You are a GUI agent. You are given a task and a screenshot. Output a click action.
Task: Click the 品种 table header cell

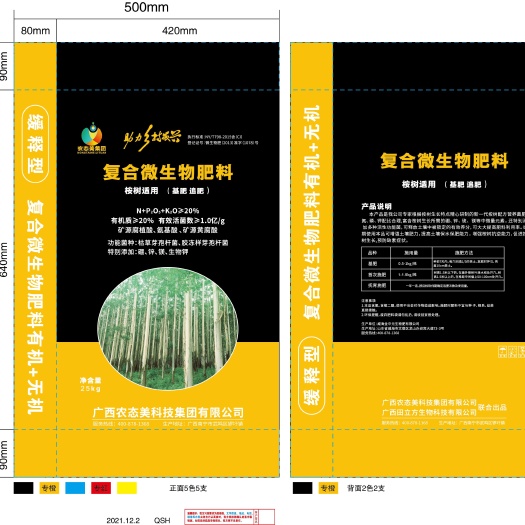[x=376, y=252]
